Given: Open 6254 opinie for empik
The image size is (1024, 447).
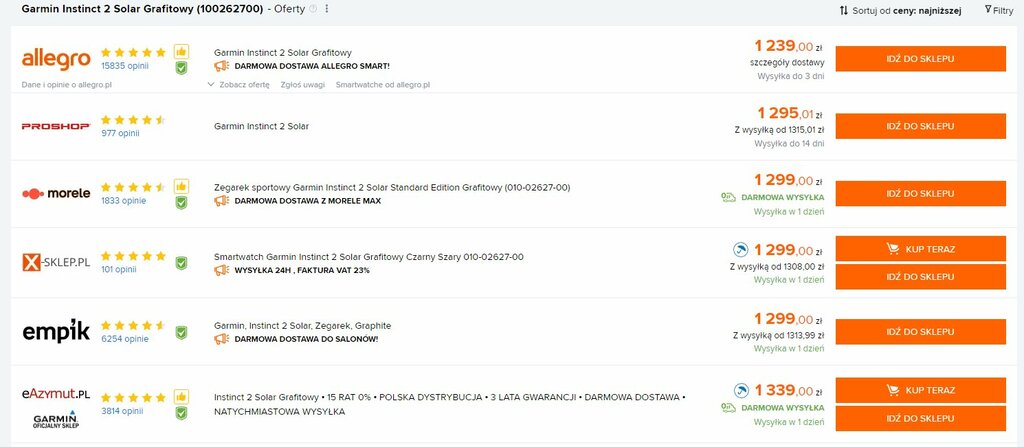Looking at the screenshot, I should pos(125,339).
